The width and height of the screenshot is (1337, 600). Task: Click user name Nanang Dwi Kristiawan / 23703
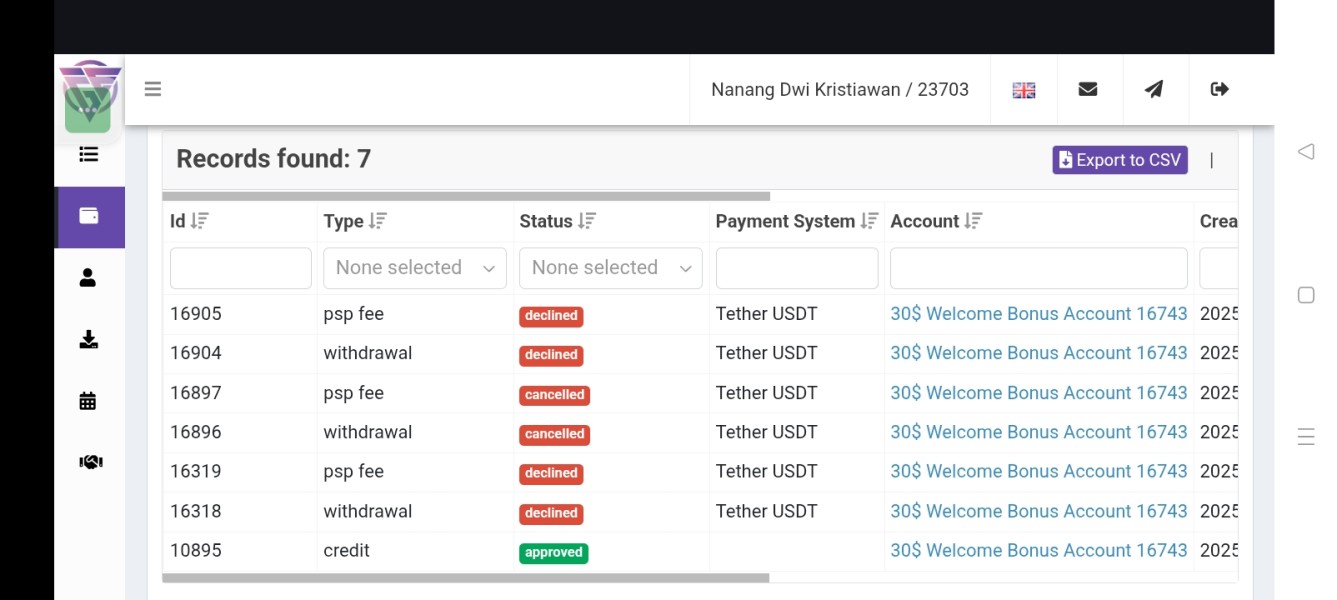pyautogui.click(x=840, y=90)
